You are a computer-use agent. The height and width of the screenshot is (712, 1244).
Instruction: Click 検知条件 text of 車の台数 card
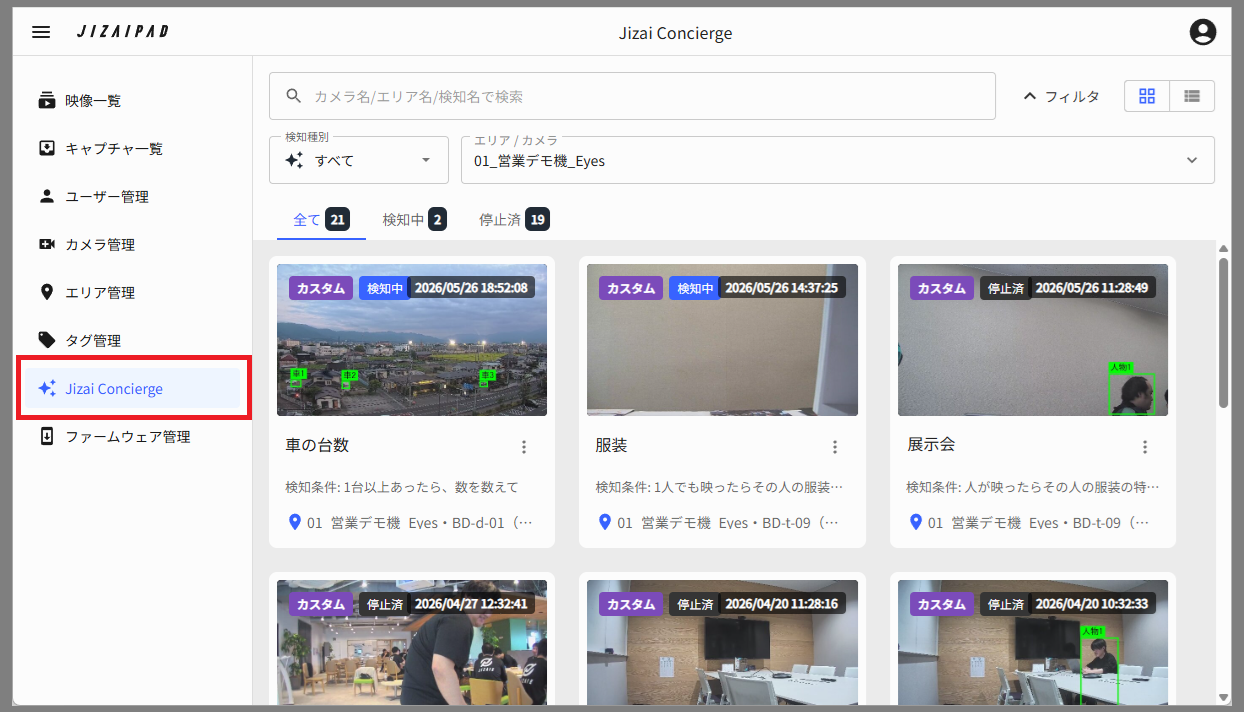coord(402,487)
